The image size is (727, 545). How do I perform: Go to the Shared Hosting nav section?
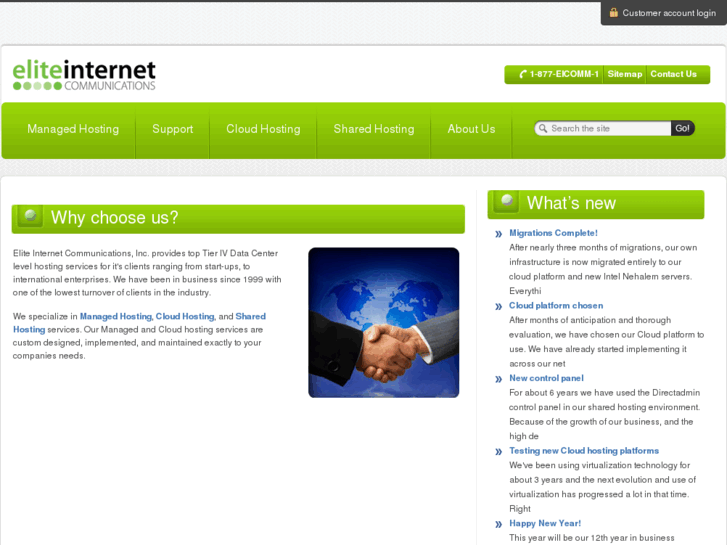[374, 129]
